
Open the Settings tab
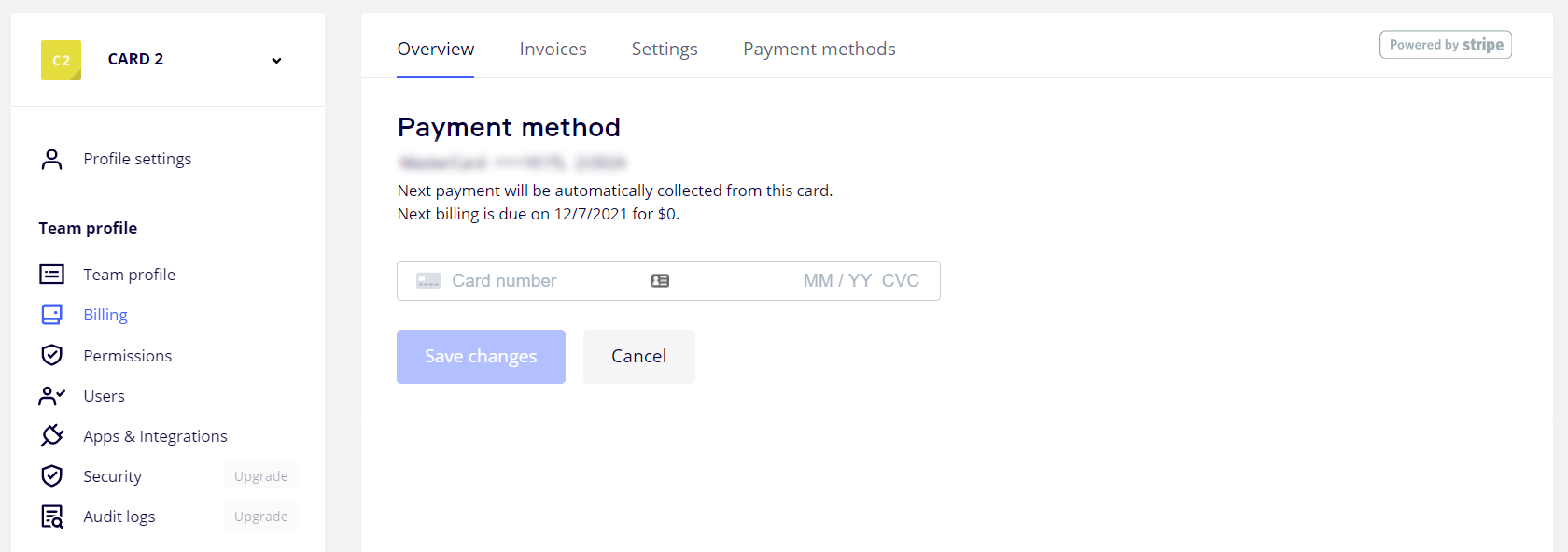(665, 49)
